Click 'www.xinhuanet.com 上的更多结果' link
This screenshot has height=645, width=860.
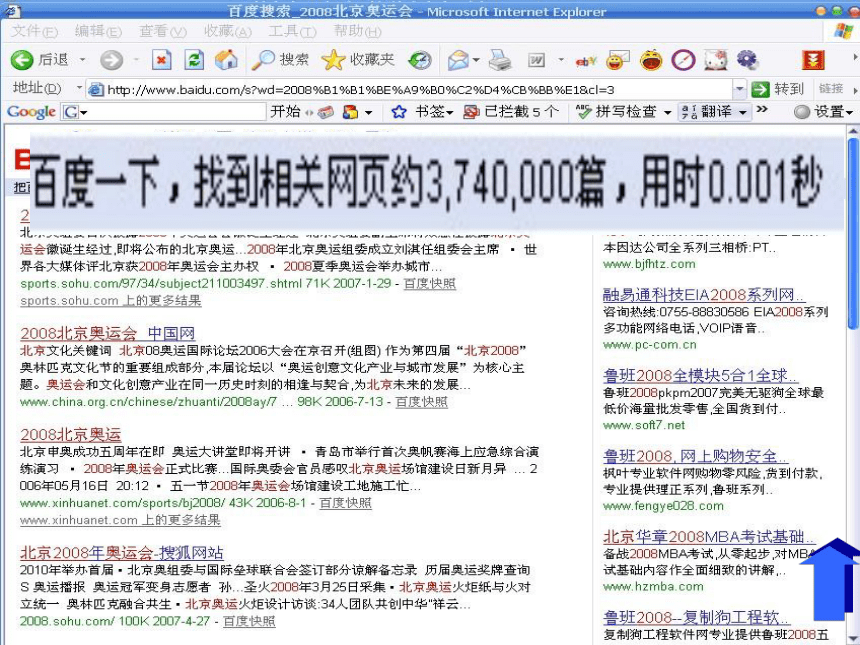pyautogui.click(x=120, y=520)
